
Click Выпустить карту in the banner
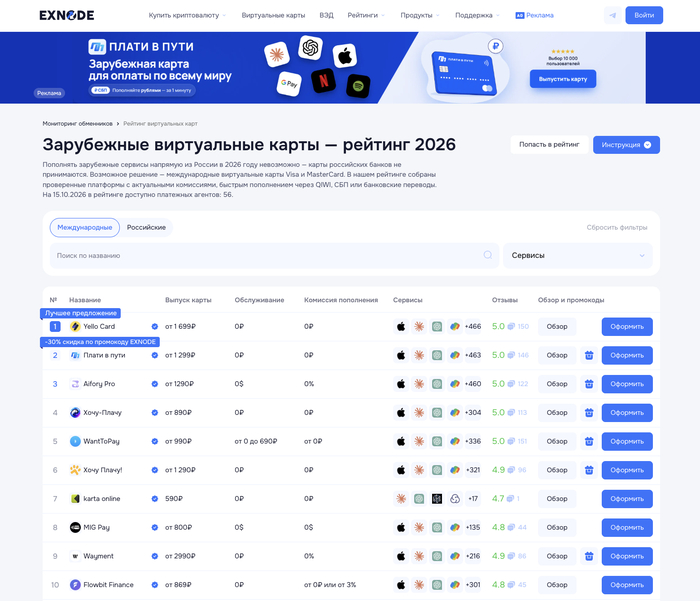click(x=563, y=79)
